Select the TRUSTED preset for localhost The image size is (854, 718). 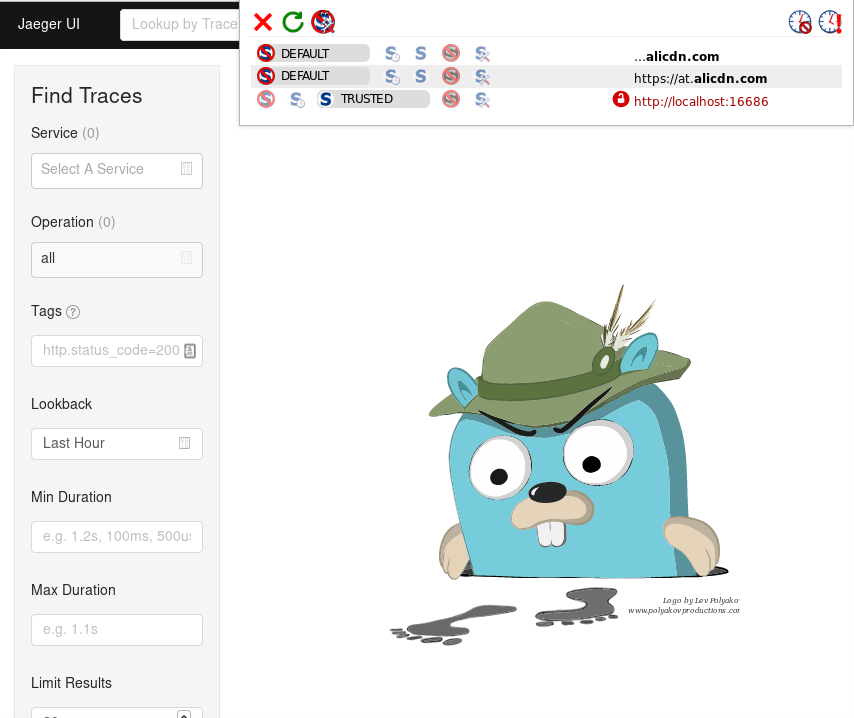coord(372,99)
